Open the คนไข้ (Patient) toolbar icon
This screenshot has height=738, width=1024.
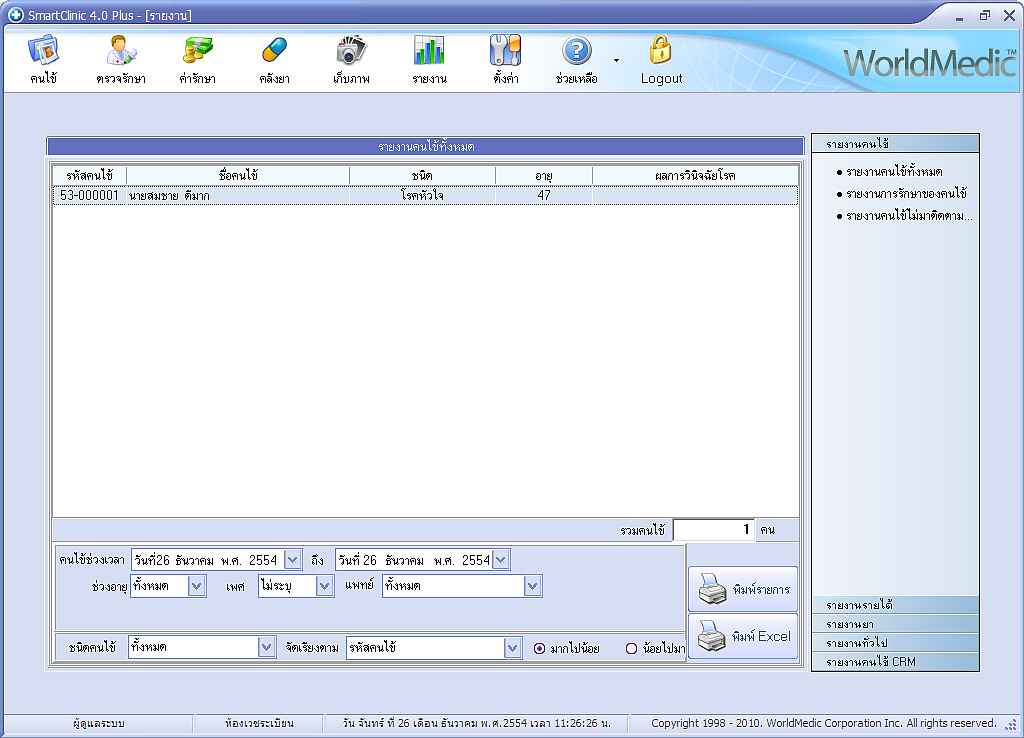click(x=43, y=51)
